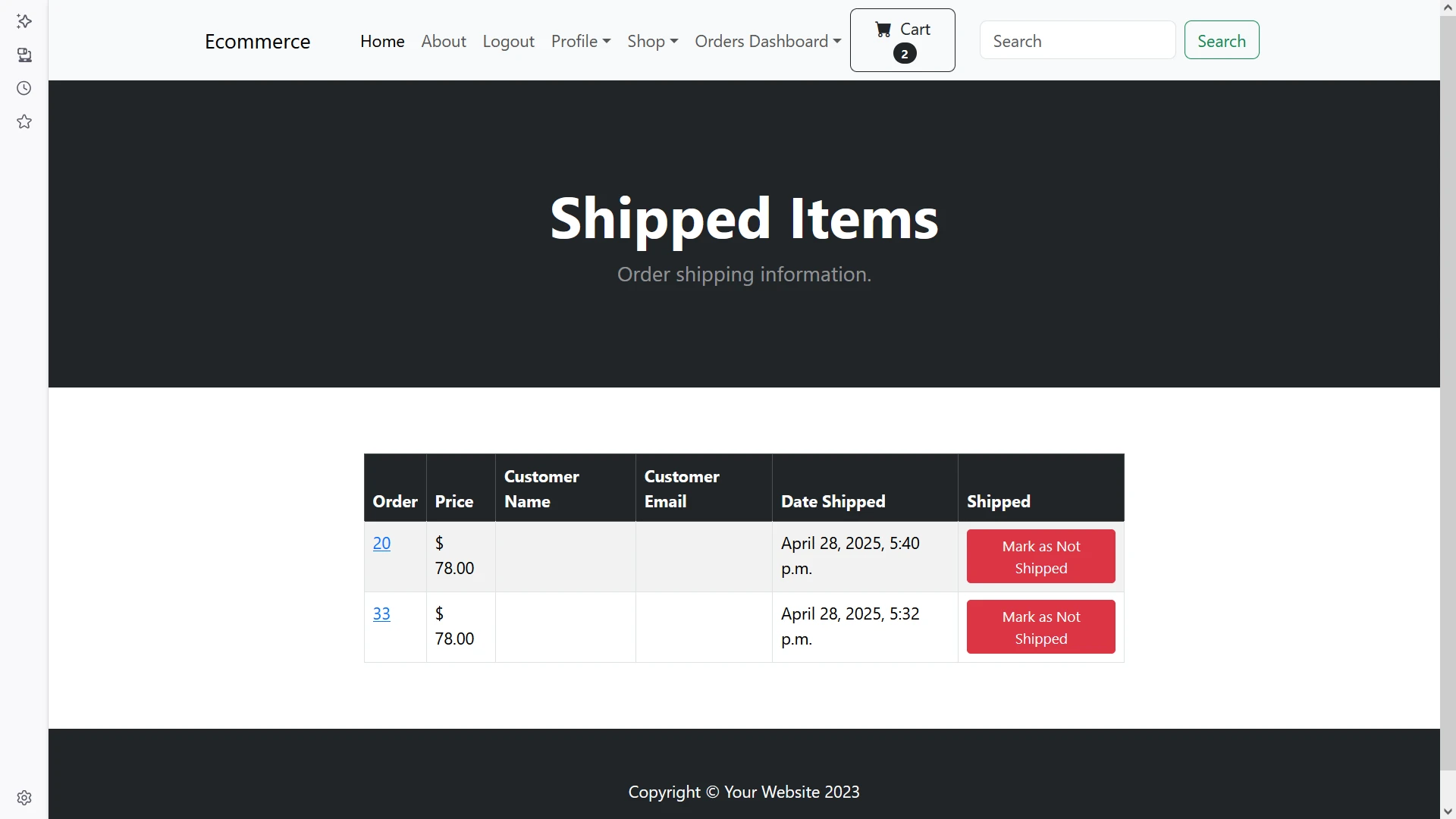This screenshot has height=819, width=1456.
Task: Expand the Profile dropdown menu
Action: pos(580,41)
